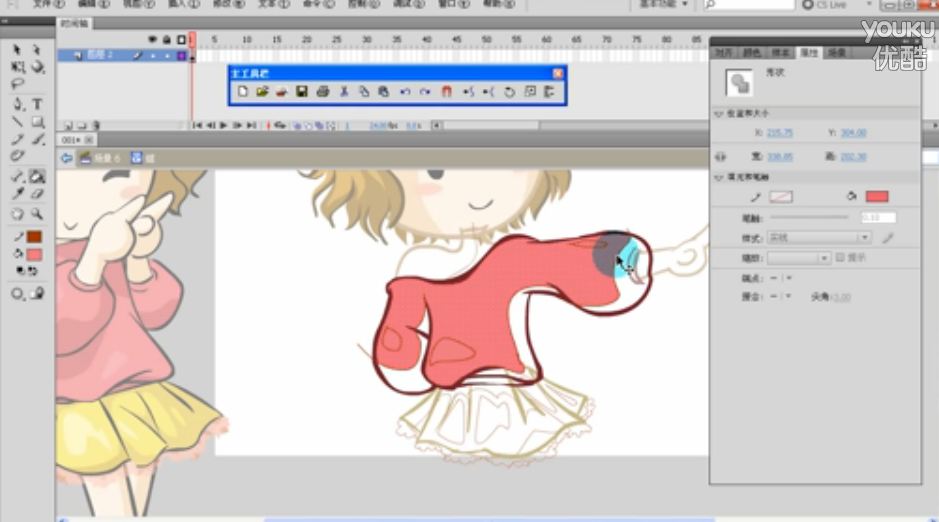939x522 pixels.
Task: Click Paste icon in main toolbar
Action: pyautogui.click(x=384, y=92)
